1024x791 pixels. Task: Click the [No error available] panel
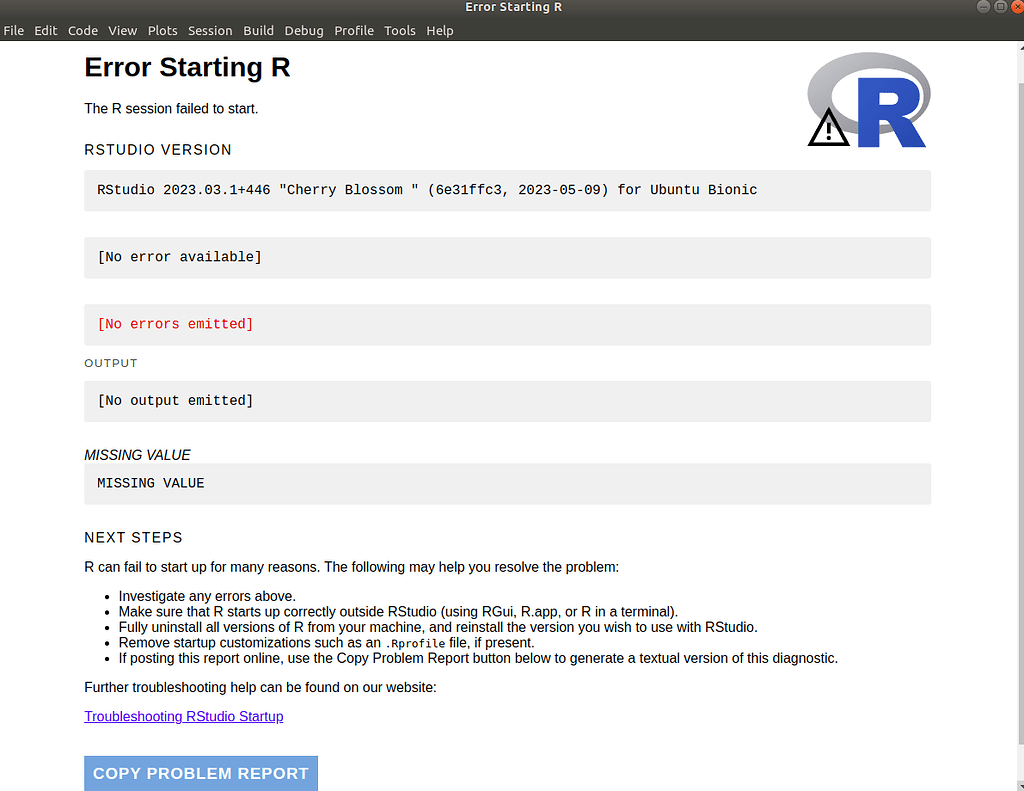(x=507, y=257)
